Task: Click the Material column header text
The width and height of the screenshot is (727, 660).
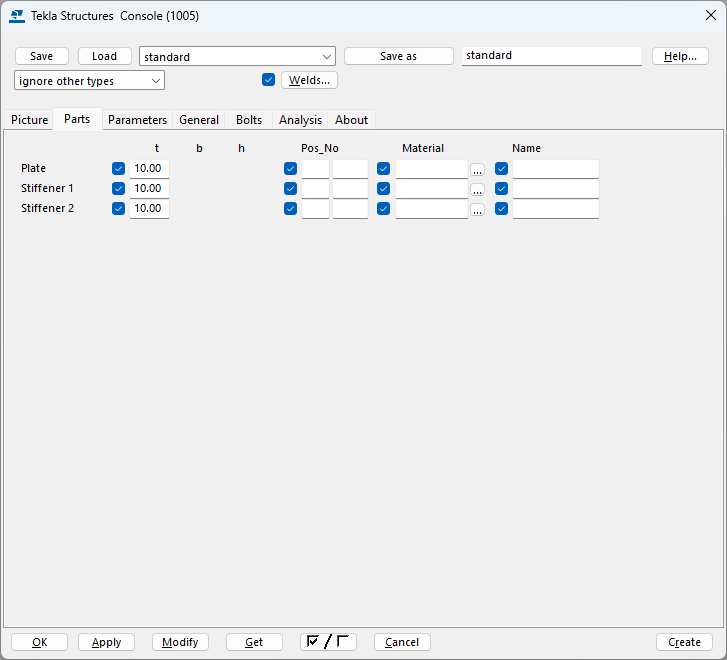Action: 423,148
